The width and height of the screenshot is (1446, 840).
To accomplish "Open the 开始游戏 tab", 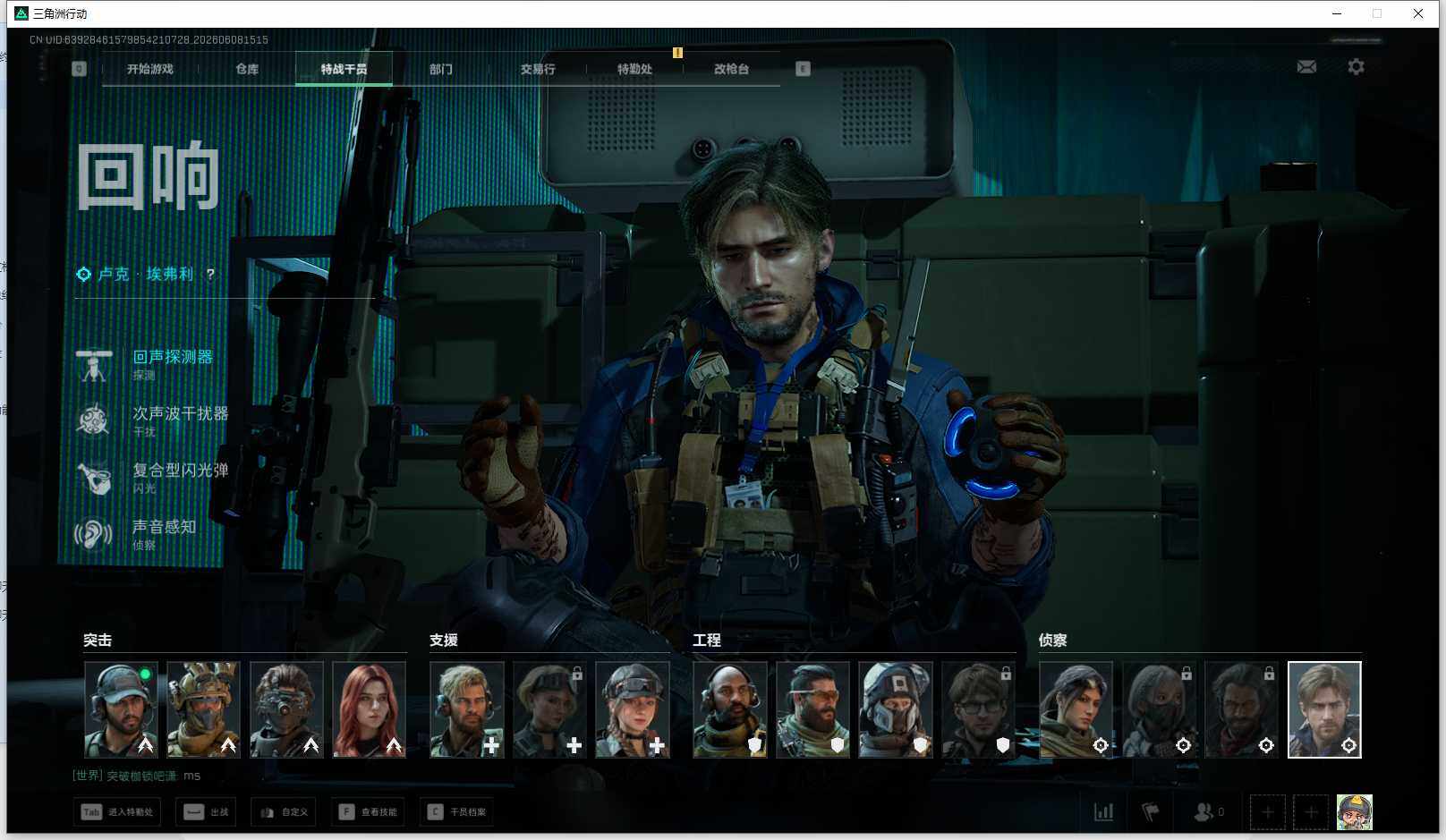I will click(x=149, y=69).
